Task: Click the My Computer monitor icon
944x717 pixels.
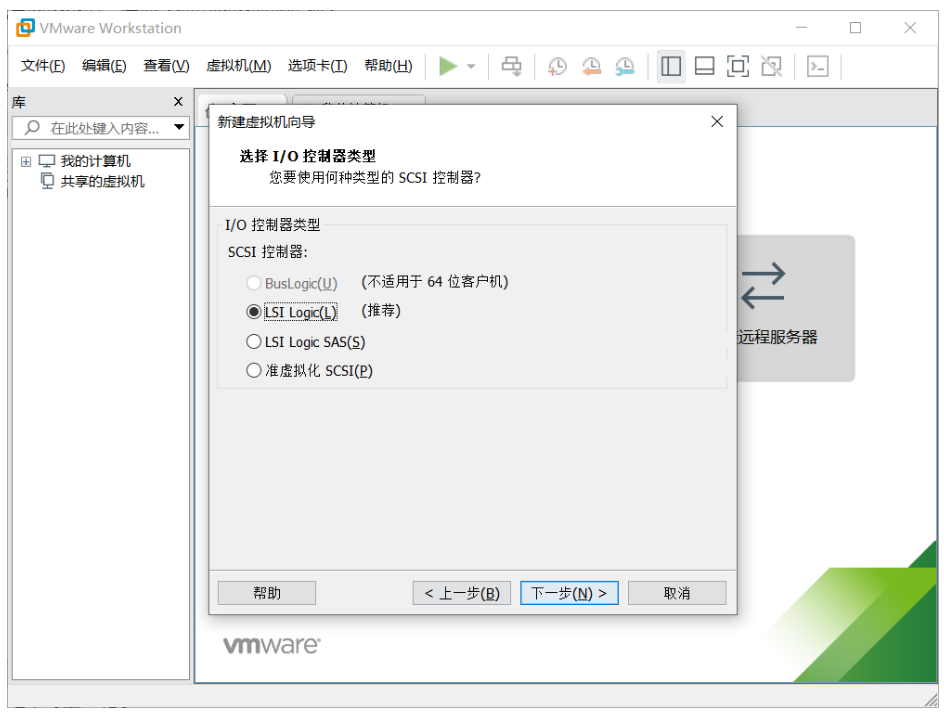Action: pyautogui.click(x=47, y=161)
